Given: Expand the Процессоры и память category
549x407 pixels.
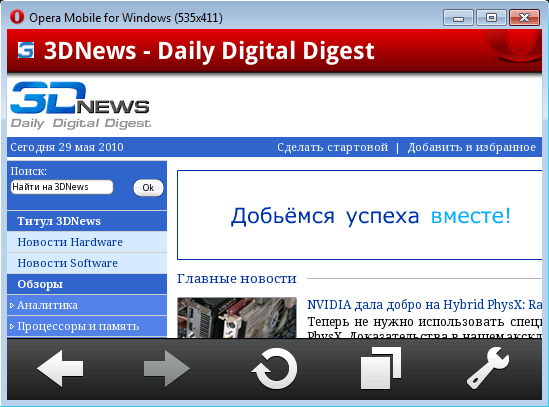Looking at the screenshot, I should (87, 326).
